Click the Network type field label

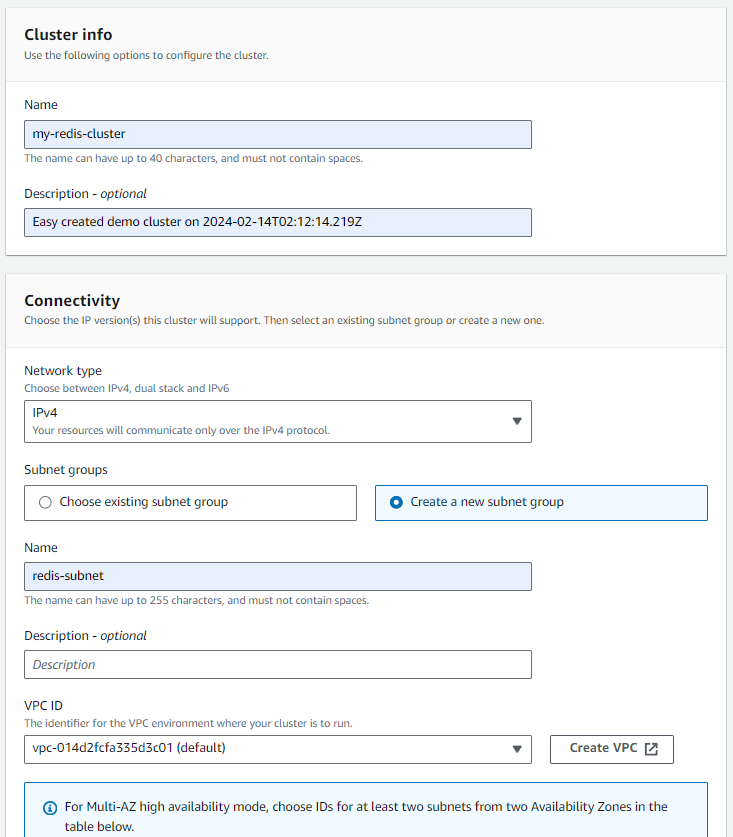[x=63, y=370]
